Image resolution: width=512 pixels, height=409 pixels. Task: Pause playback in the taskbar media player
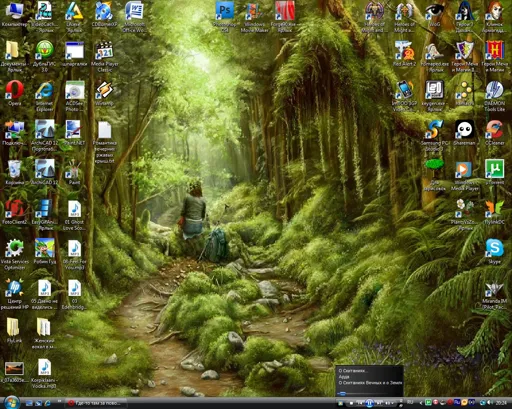point(370,403)
